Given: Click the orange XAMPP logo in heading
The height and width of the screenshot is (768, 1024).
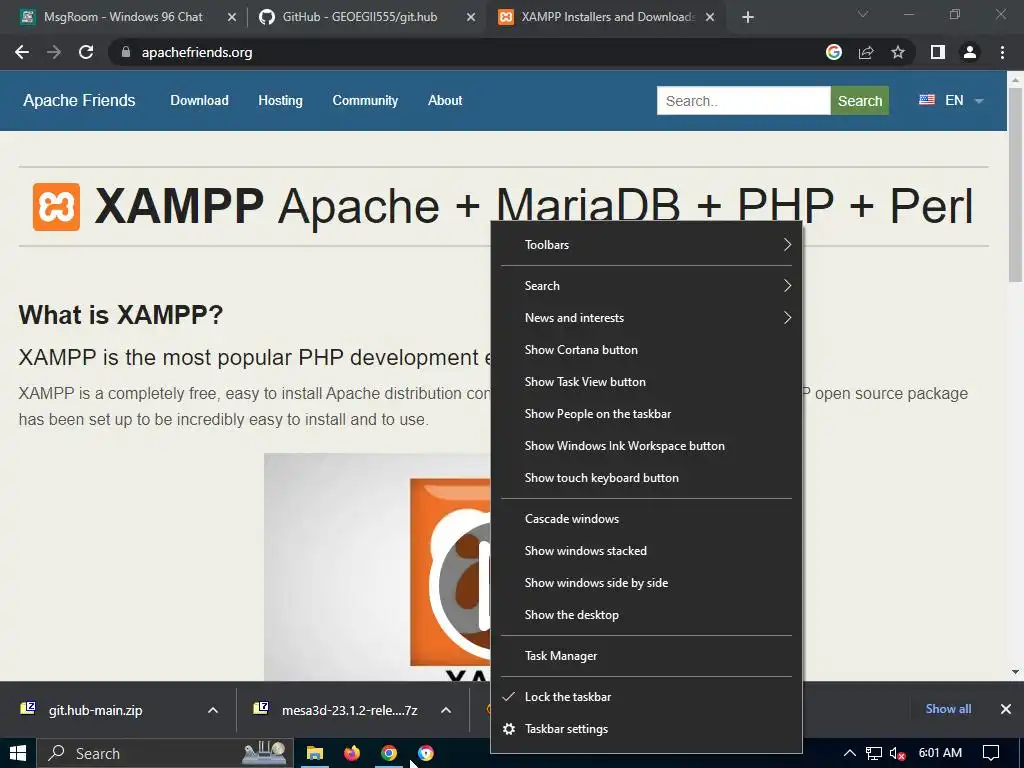Looking at the screenshot, I should (x=56, y=207).
